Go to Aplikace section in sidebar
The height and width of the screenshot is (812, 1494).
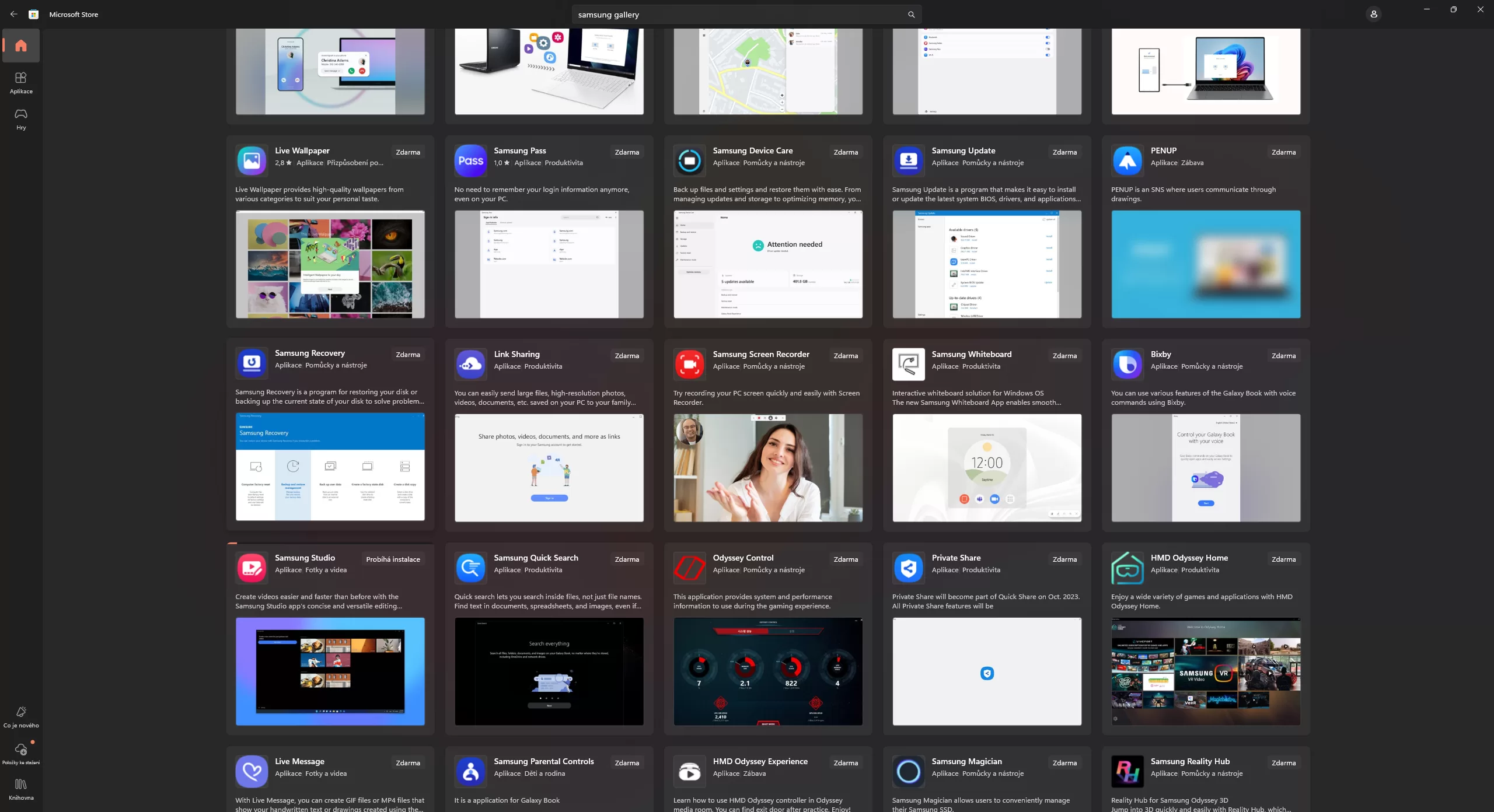pos(21,83)
